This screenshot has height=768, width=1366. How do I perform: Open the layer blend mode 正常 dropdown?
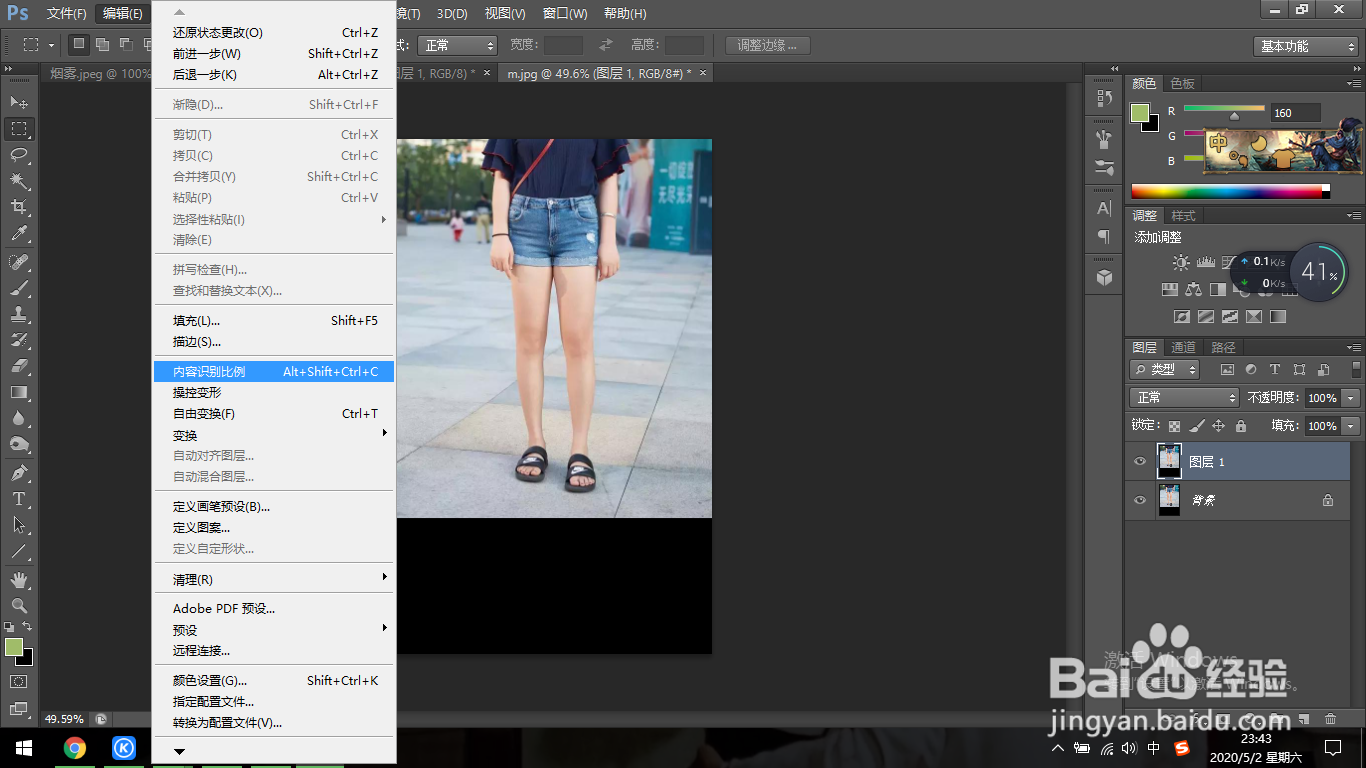coord(1184,398)
